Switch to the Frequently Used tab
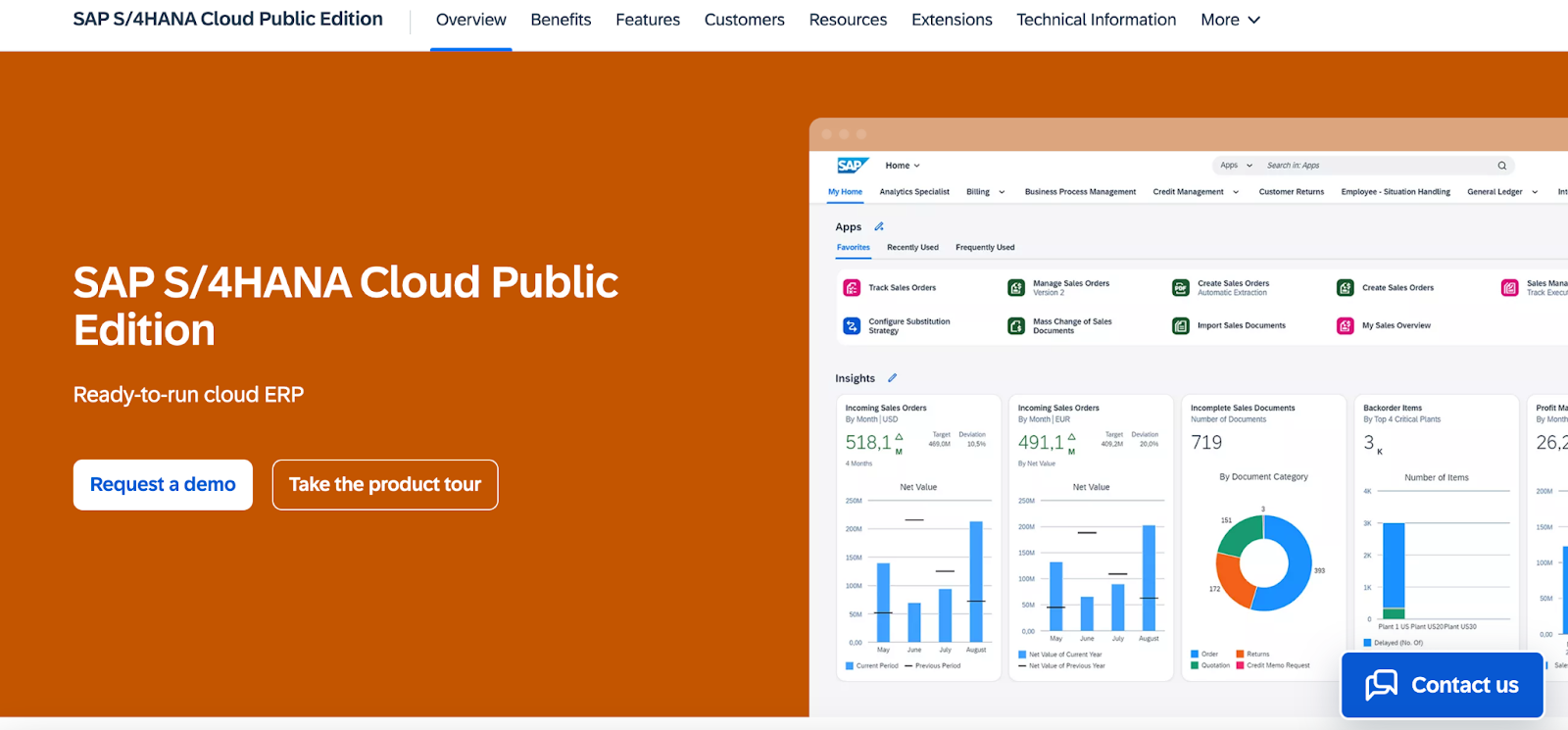This screenshot has height=730, width=1568. click(x=985, y=248)
